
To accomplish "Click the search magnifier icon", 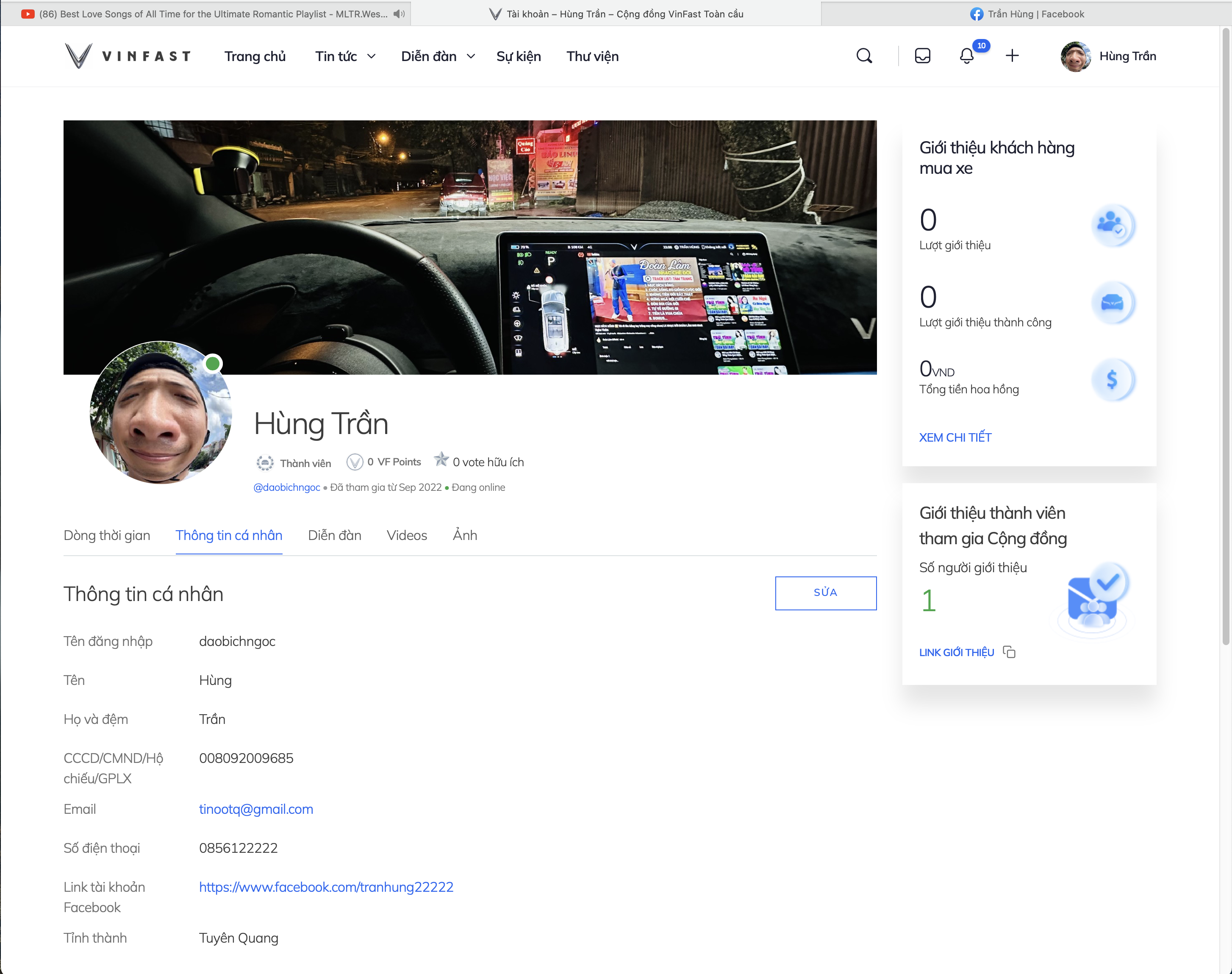I will click(x=864, y=56).
